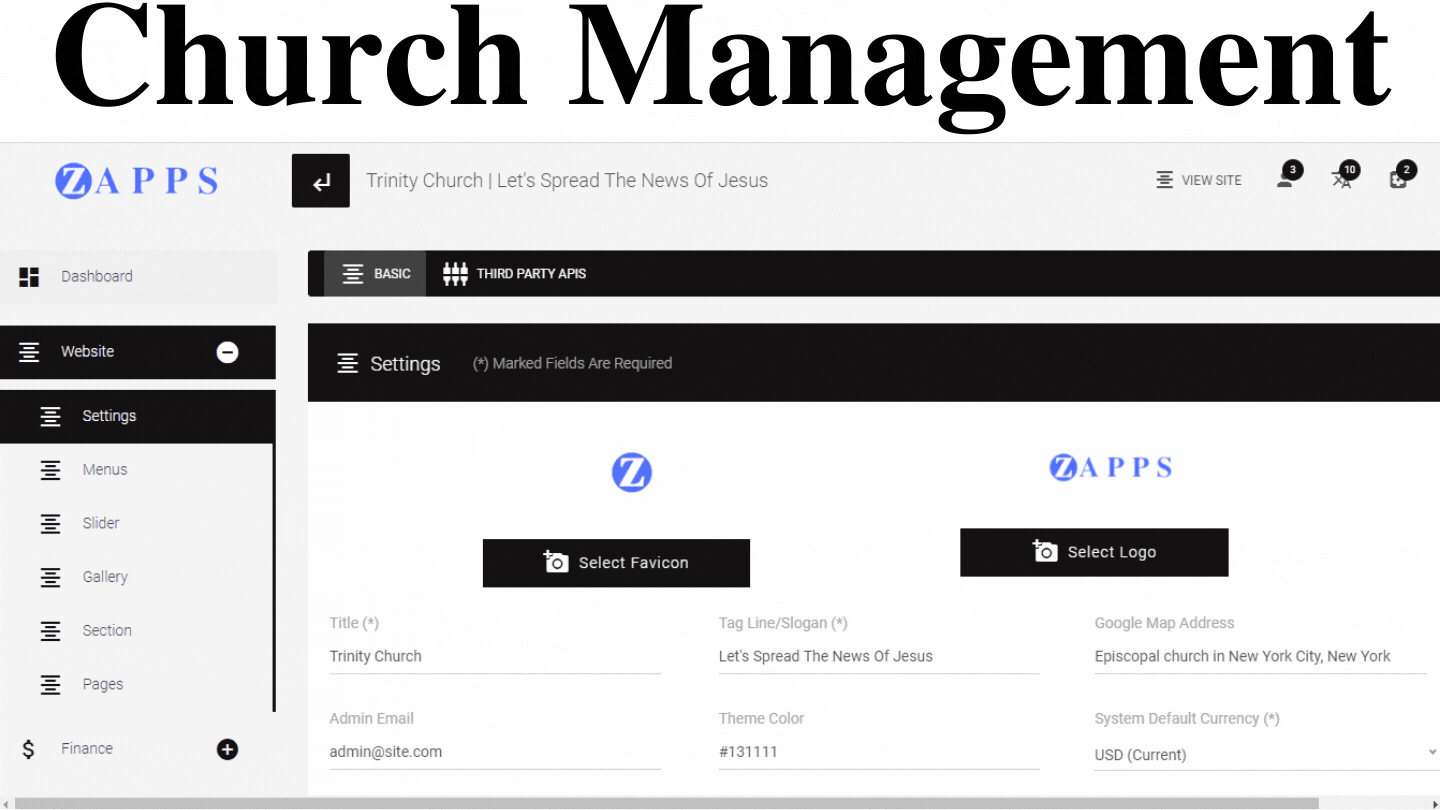Click the Dashboard sidebar icon
This screenshot has width=1440, height=810.
click(x=30, y=276)
